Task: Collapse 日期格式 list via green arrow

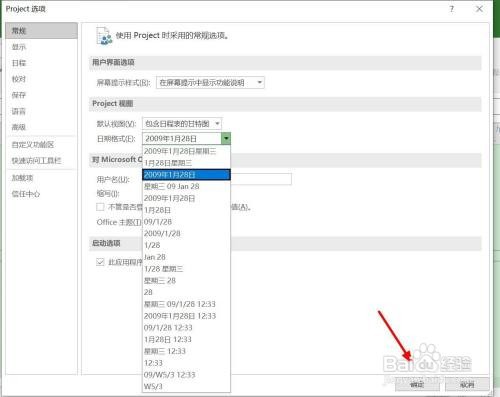Action: click(226, 138)
